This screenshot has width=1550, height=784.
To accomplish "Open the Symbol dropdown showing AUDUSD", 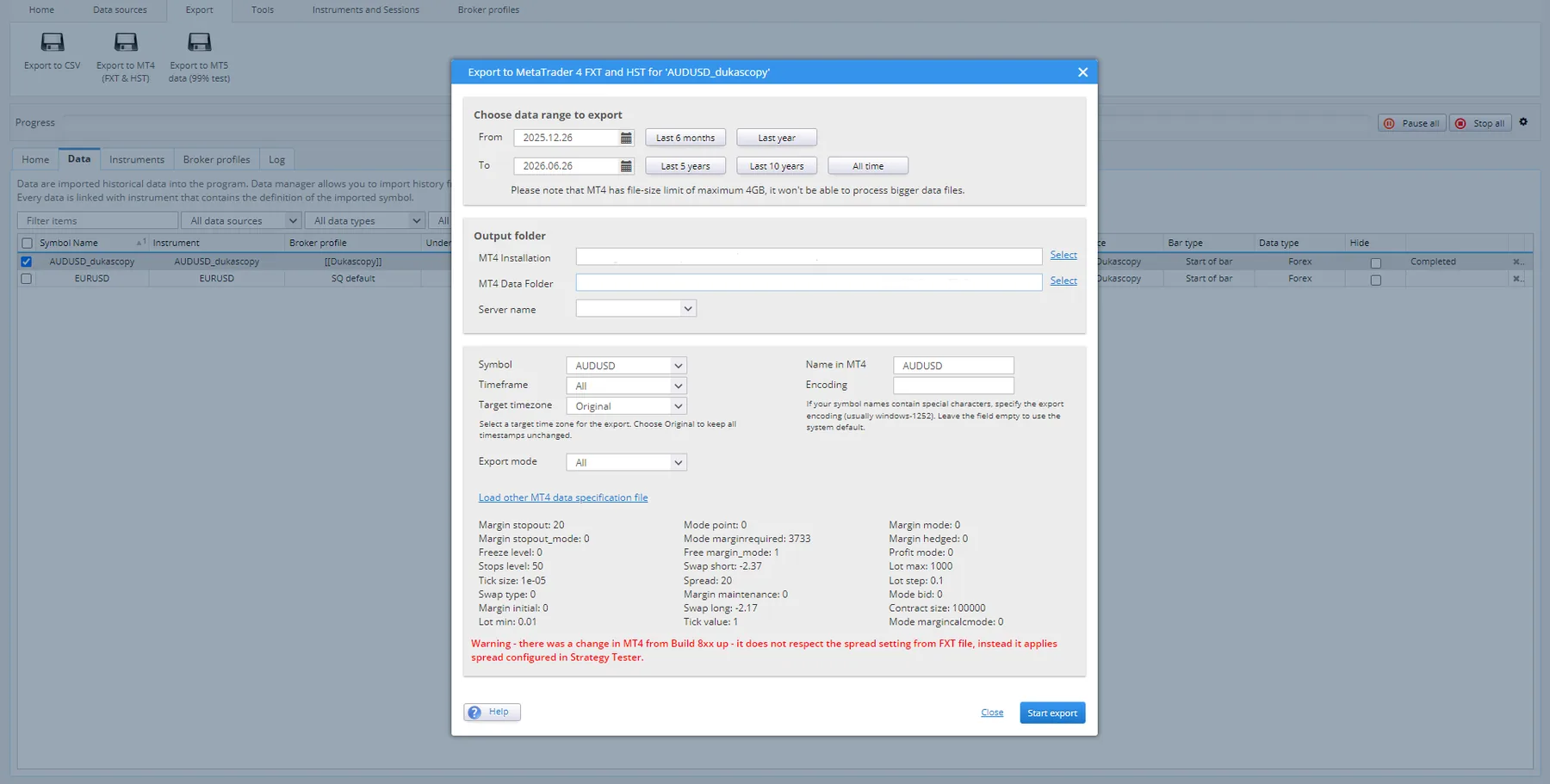I will 626,366.
